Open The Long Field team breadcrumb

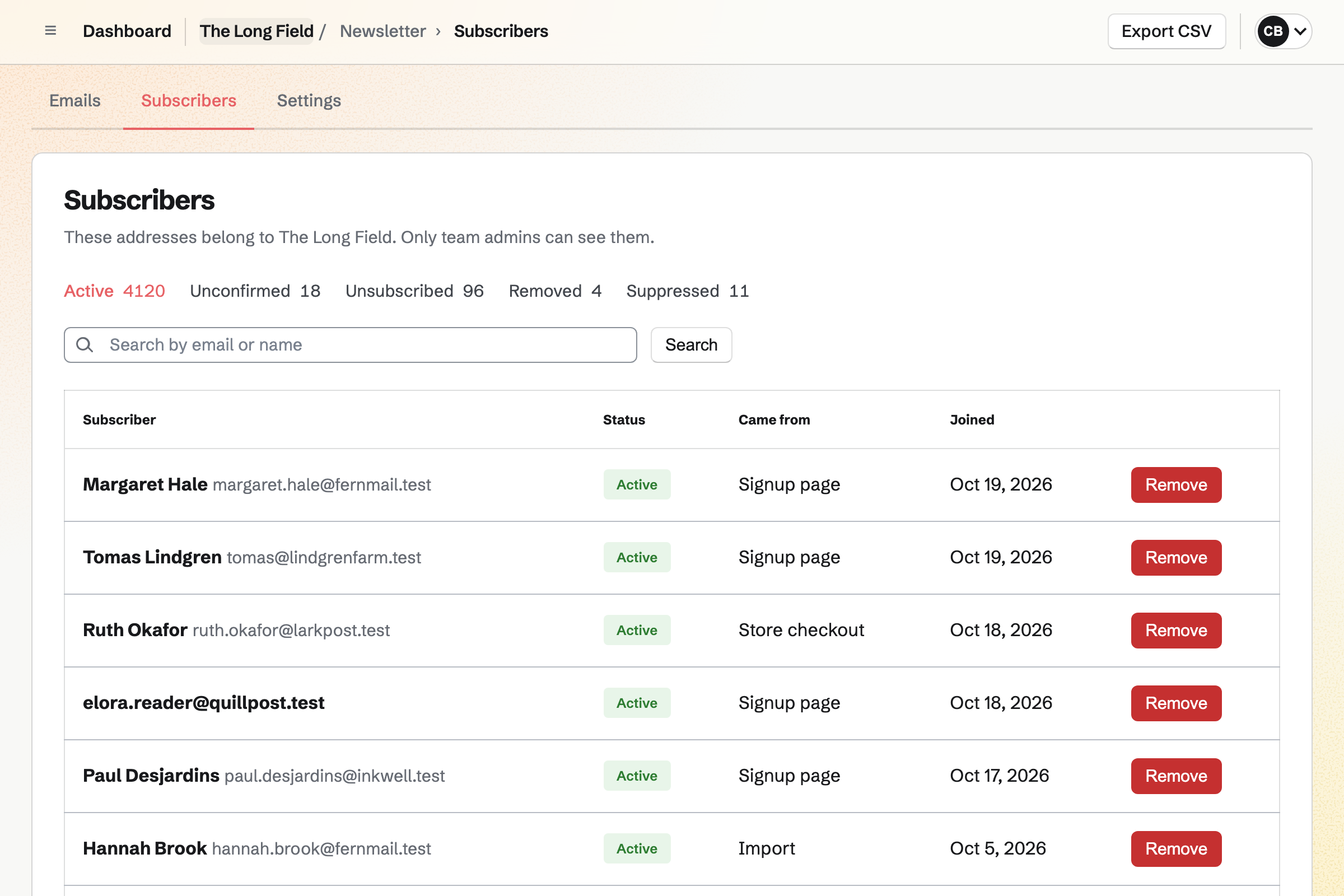pos(256,31)
